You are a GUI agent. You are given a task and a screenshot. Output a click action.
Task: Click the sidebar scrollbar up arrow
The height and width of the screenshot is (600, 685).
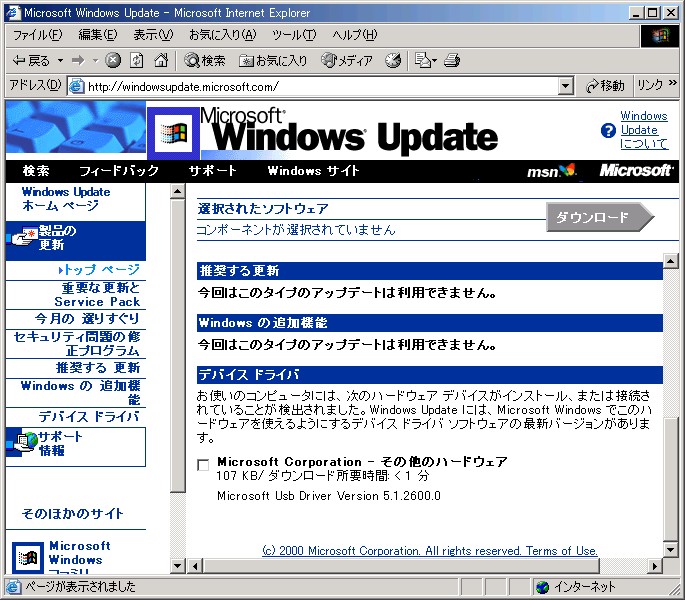point(177,191)
